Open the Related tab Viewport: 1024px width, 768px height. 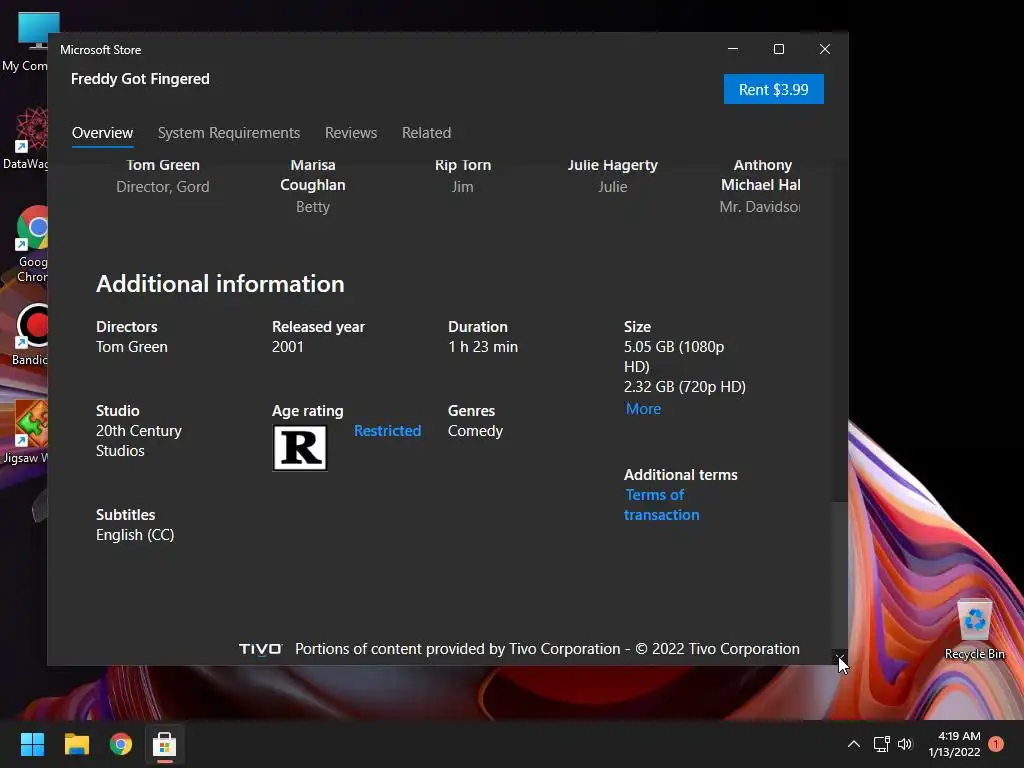(426, 133)
